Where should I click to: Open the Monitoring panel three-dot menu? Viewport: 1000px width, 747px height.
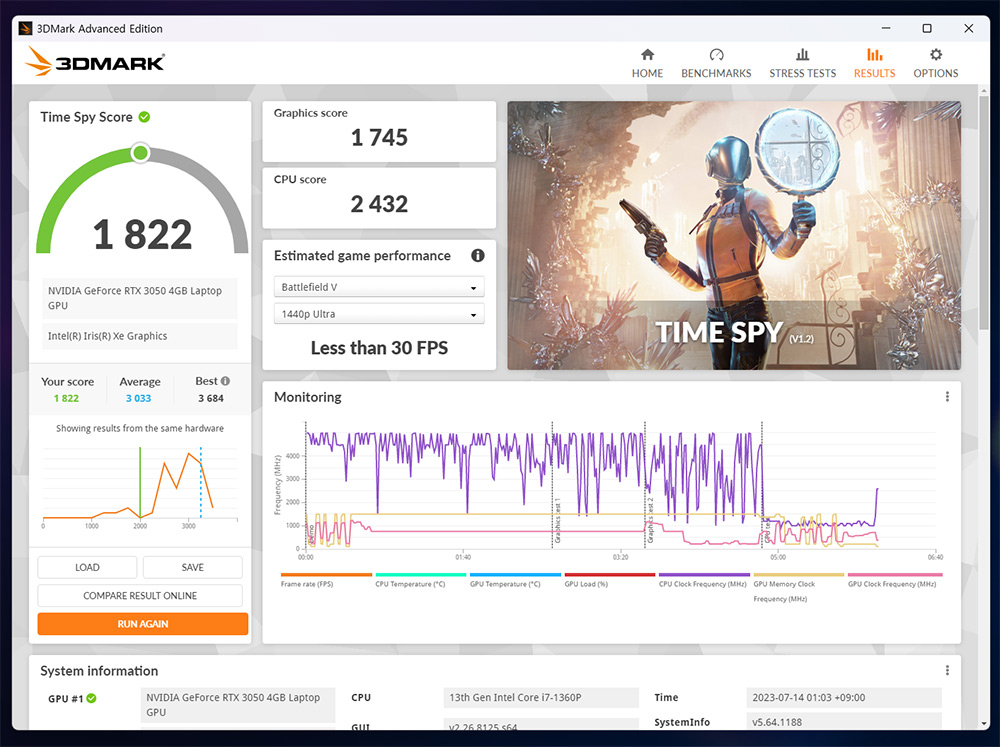pos(947,397)
